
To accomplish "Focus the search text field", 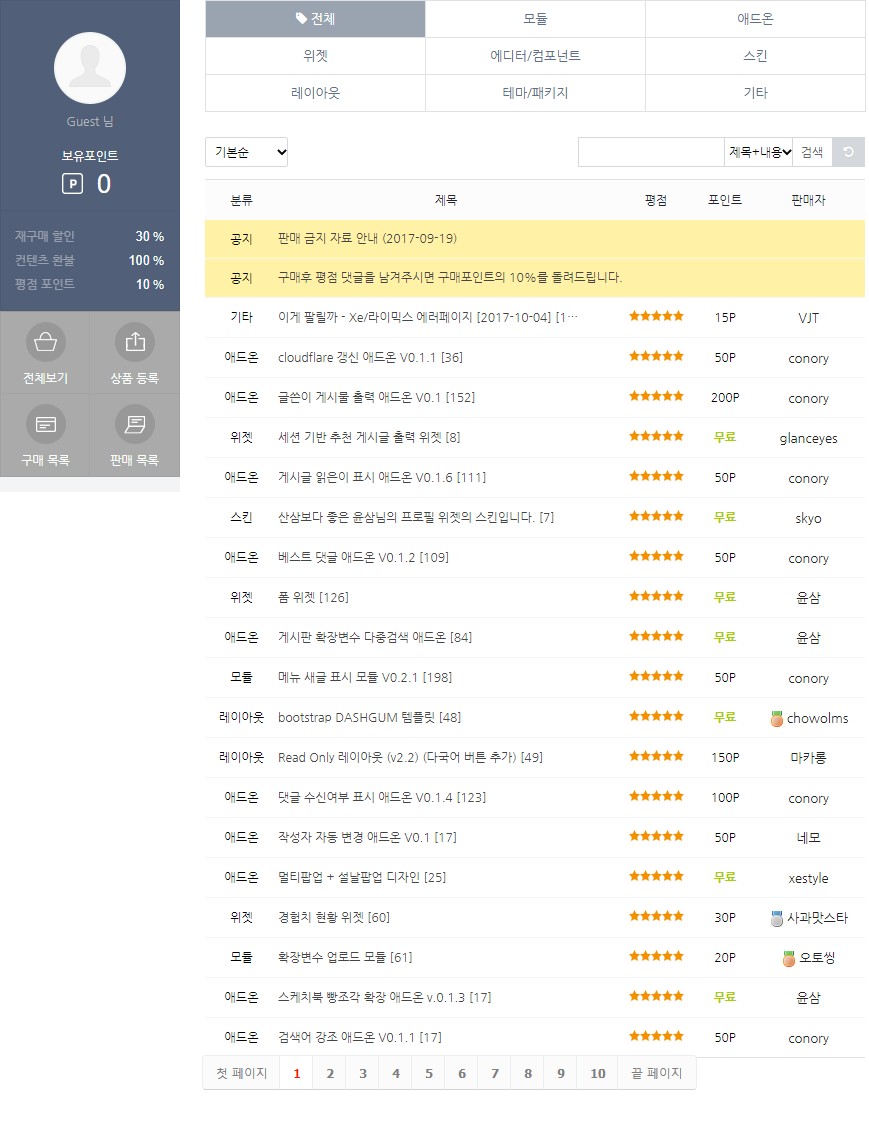I will point(651,152).
